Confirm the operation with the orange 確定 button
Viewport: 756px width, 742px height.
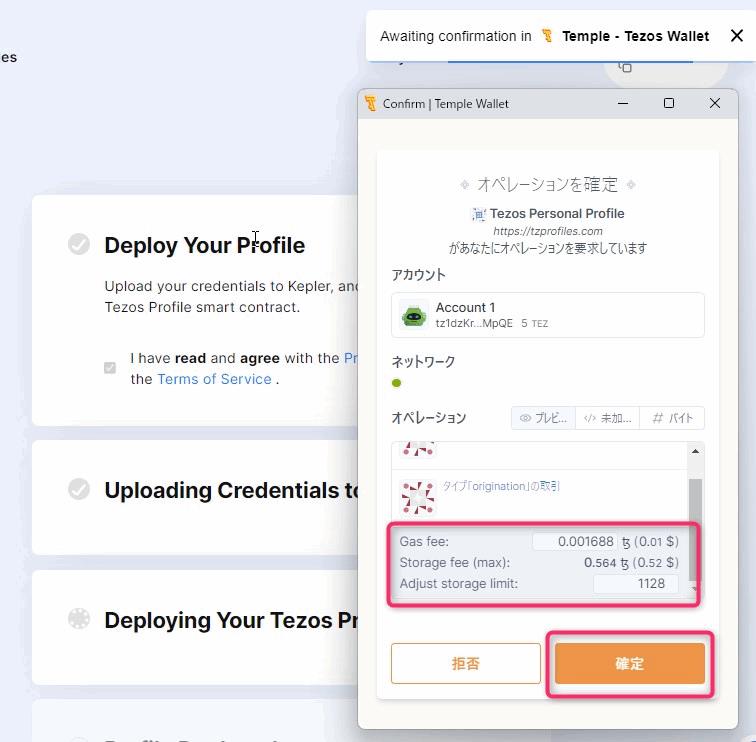[630, 663]
